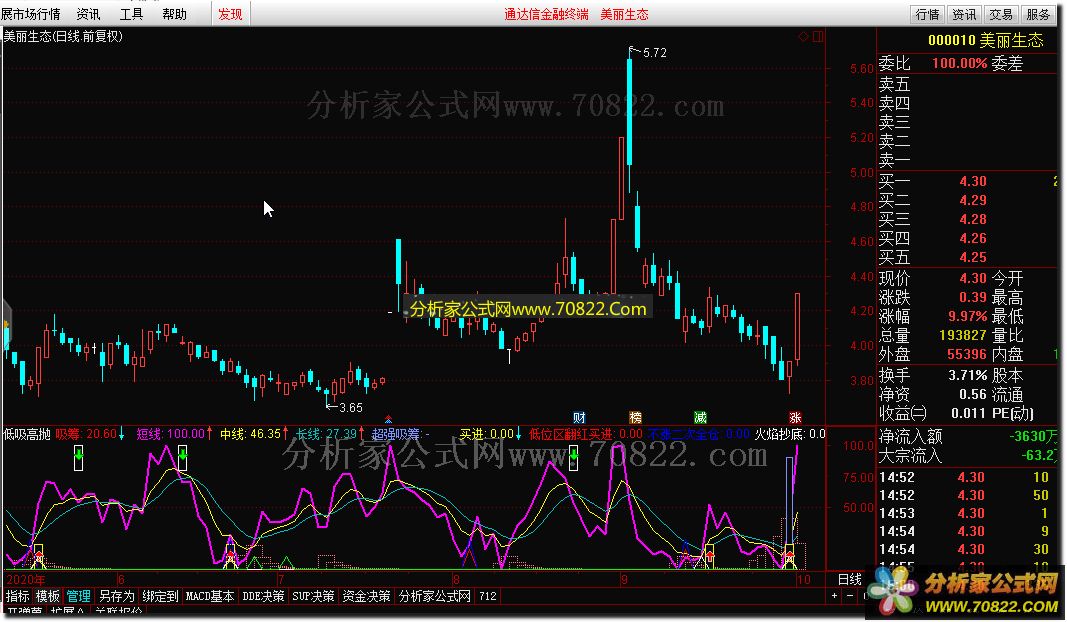Click the 总量 193827 value
Image resolution: width=1067 pixels, height=622 pixels.
point(962,335)
